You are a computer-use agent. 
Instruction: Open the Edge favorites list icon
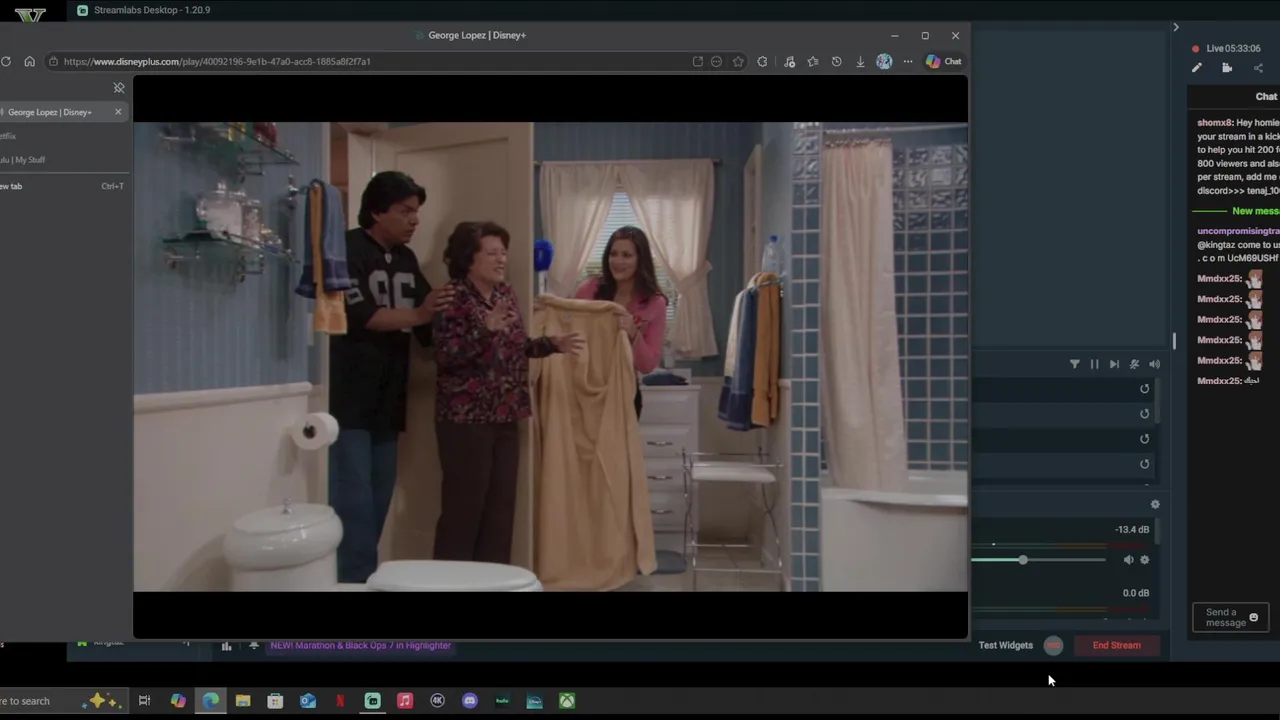point(813,61)
